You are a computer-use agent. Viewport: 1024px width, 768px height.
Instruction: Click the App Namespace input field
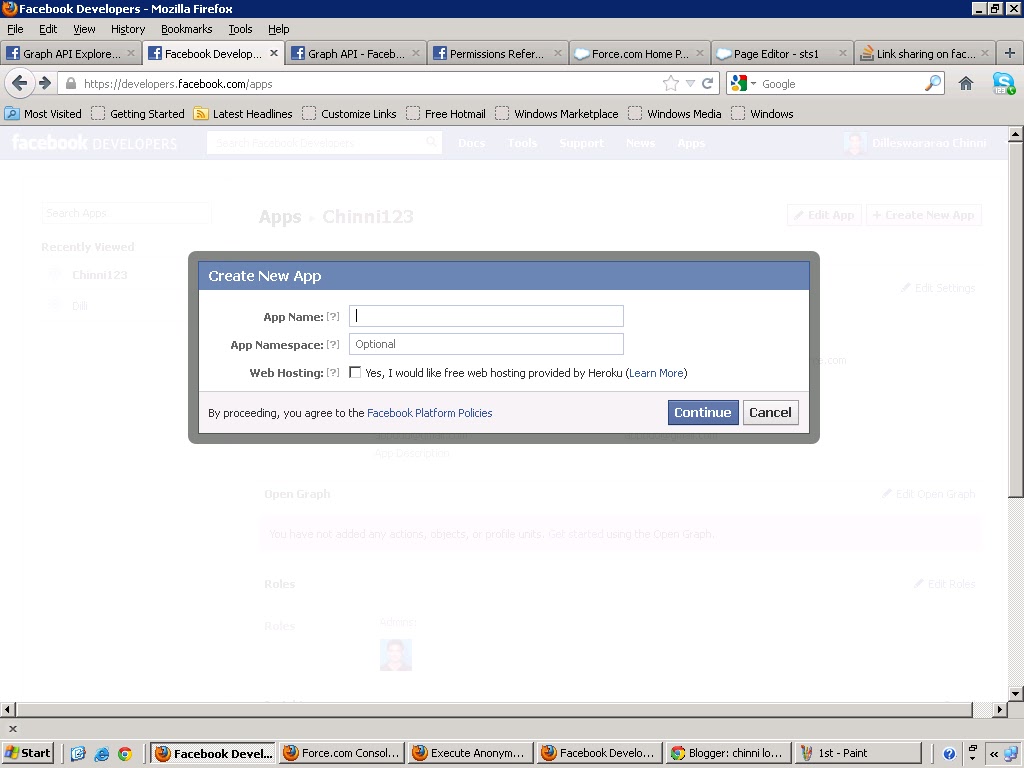click(486, 344)
